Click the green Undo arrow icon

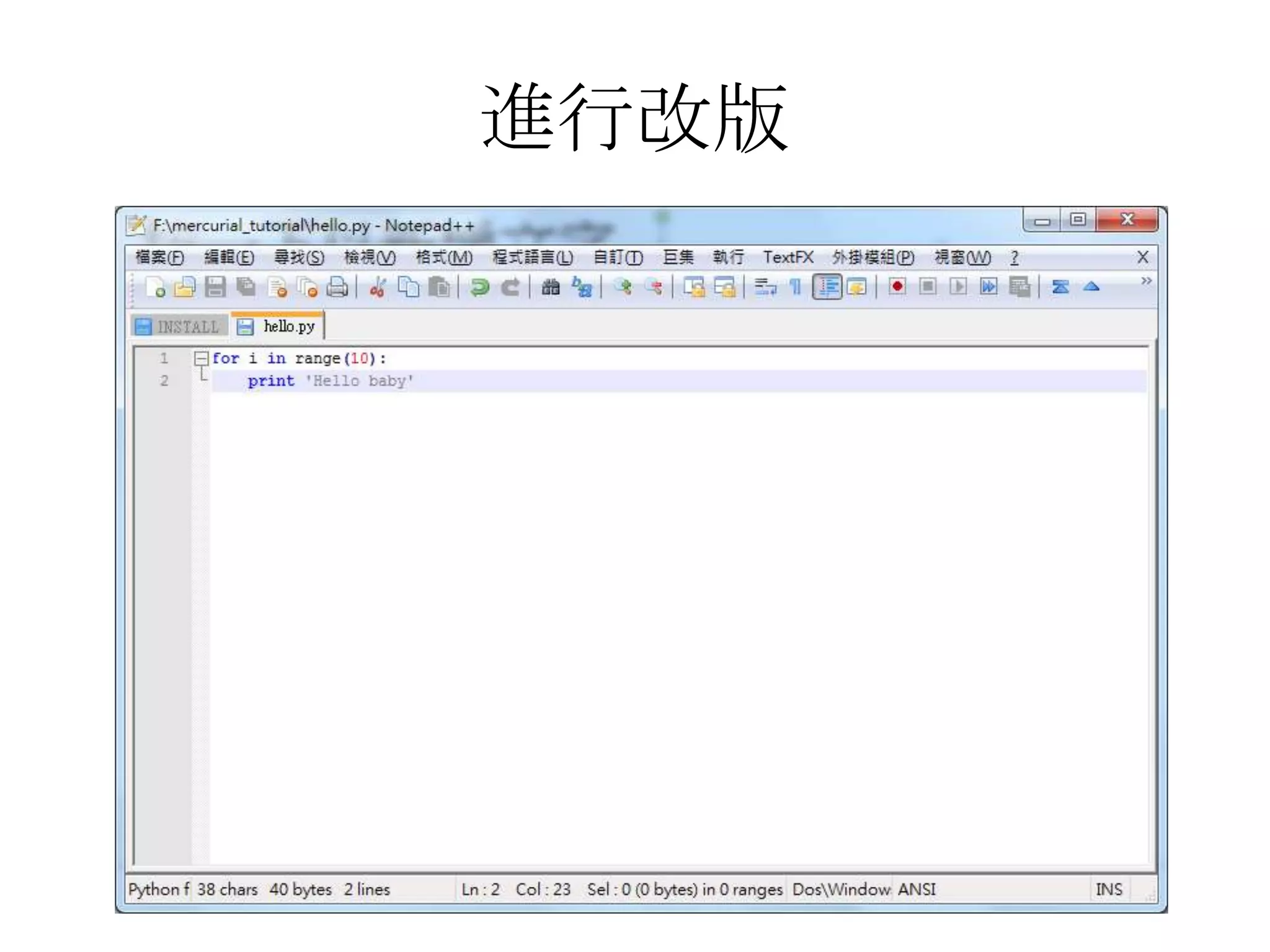point(479,288)
